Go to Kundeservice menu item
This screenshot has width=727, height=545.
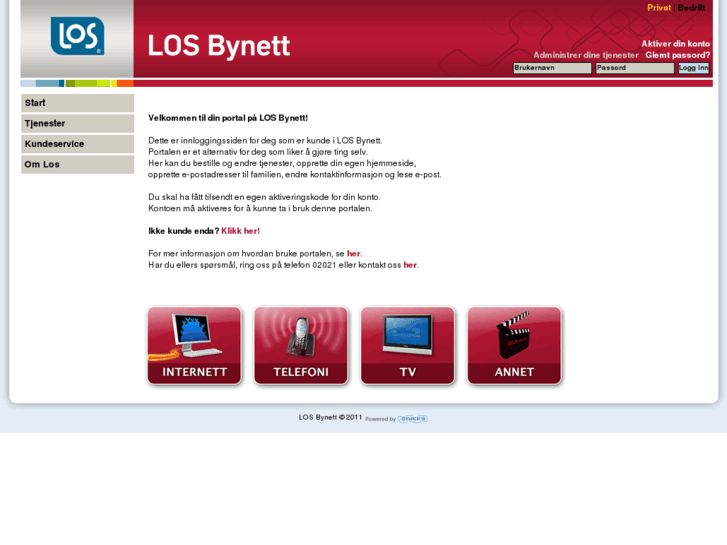[77, 144]
